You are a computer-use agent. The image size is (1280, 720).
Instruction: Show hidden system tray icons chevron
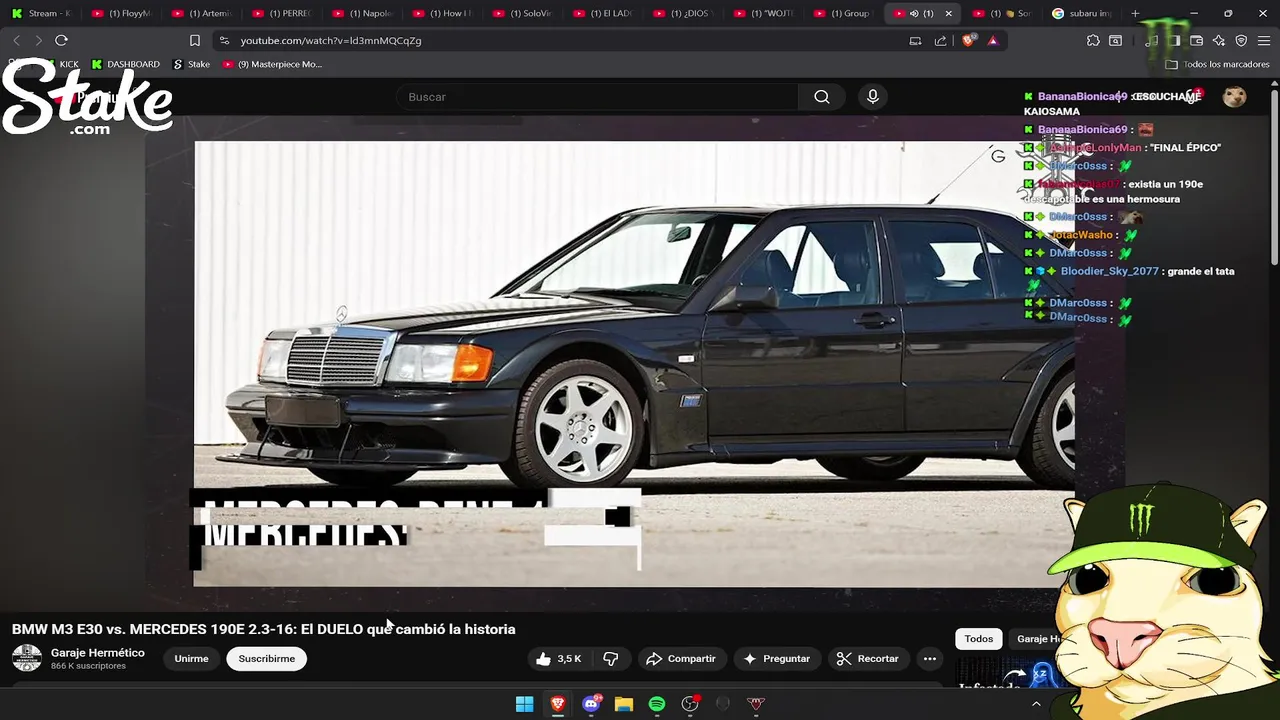(x=1036, y=704)
